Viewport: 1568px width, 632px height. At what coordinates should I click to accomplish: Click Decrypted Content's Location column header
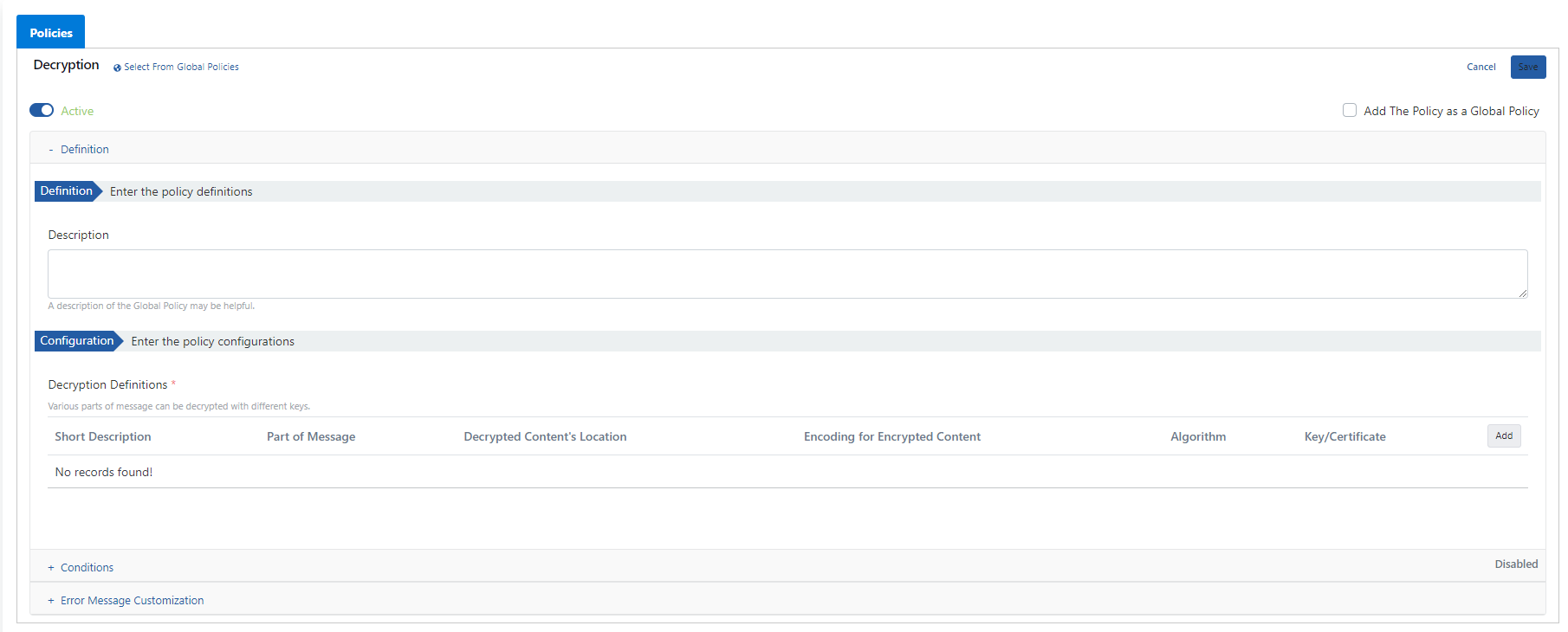pos(545,437)
